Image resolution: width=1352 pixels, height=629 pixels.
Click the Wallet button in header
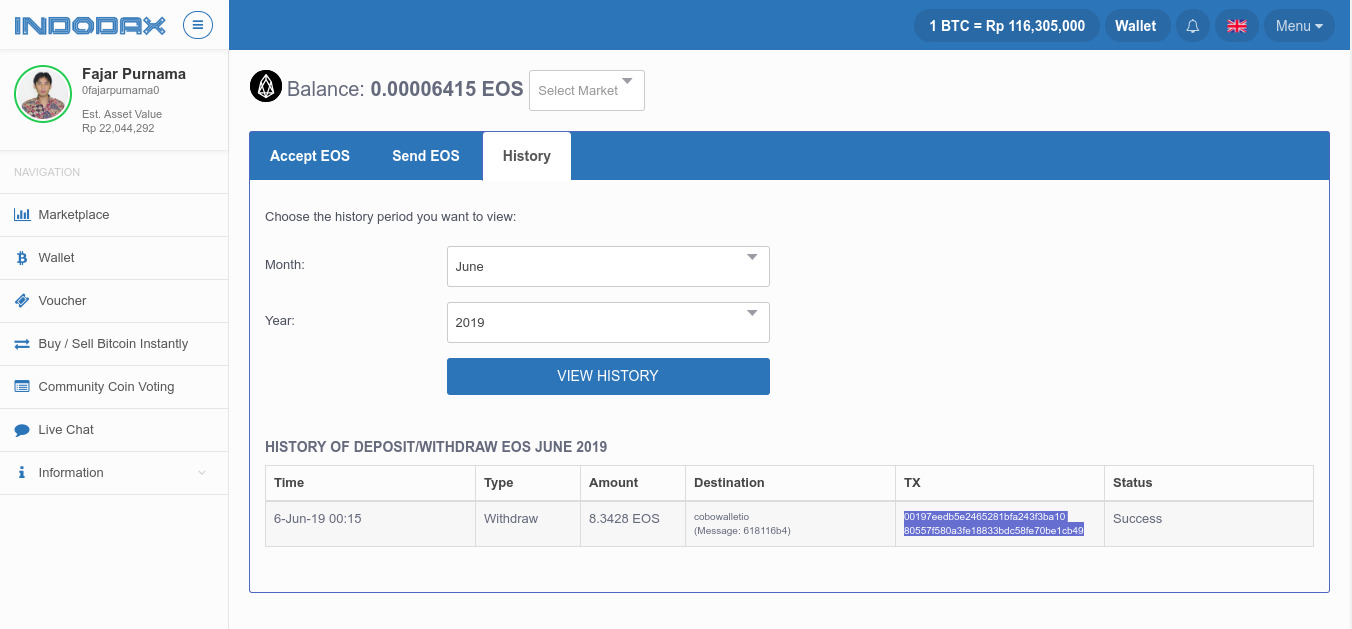[1136, 26]
